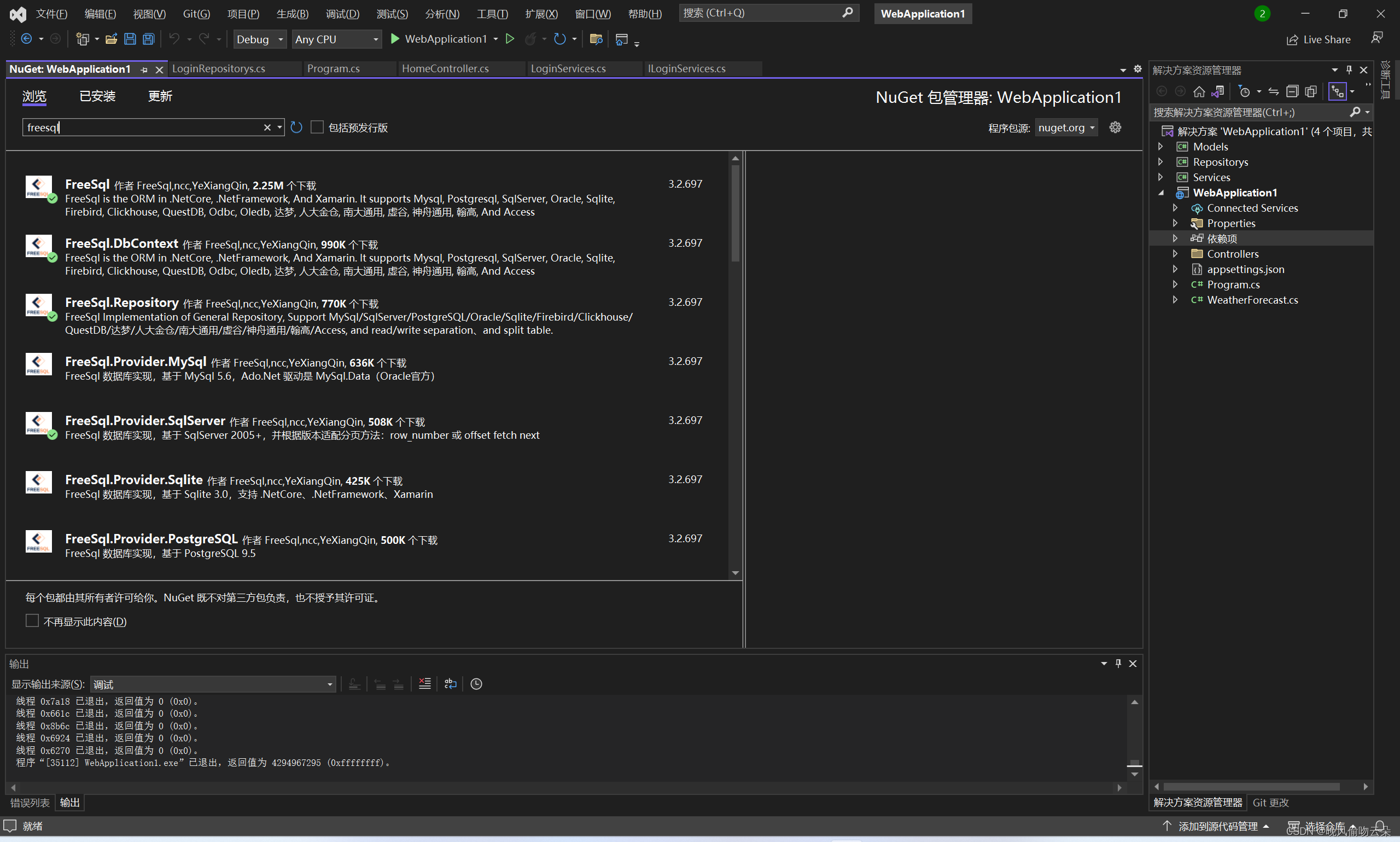
Task: Open nuget.org package source dropdown
Action: coord(1066,127)
